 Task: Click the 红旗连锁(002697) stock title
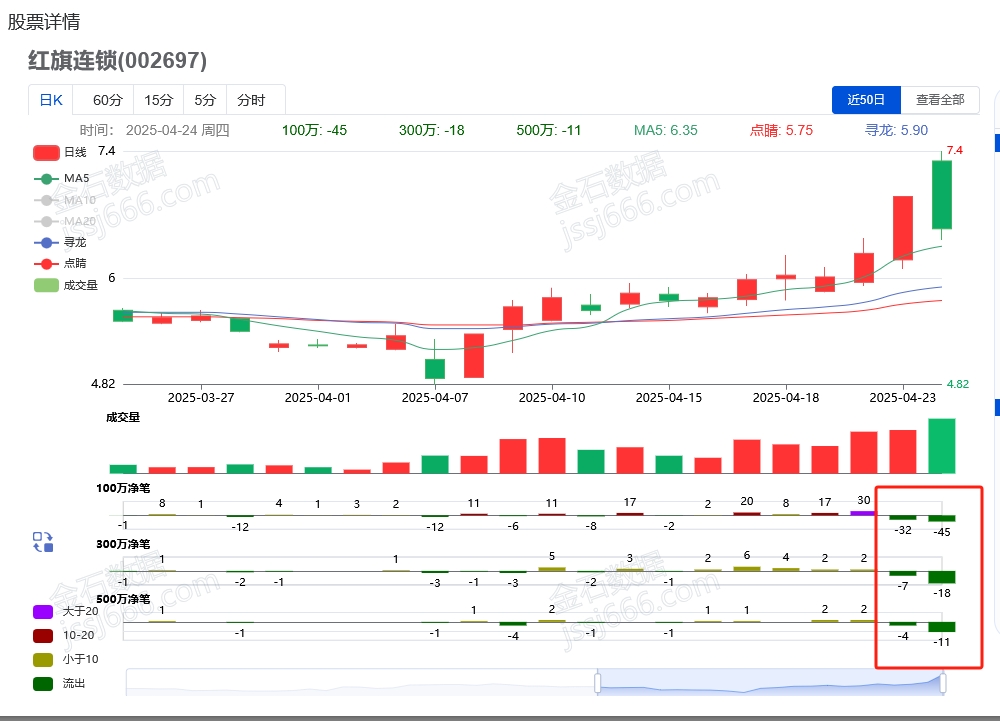[x=117, y=61]
